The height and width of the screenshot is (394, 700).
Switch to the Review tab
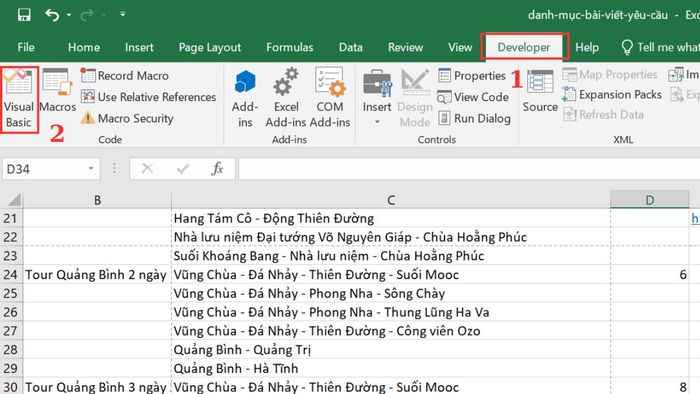point(405,47)
